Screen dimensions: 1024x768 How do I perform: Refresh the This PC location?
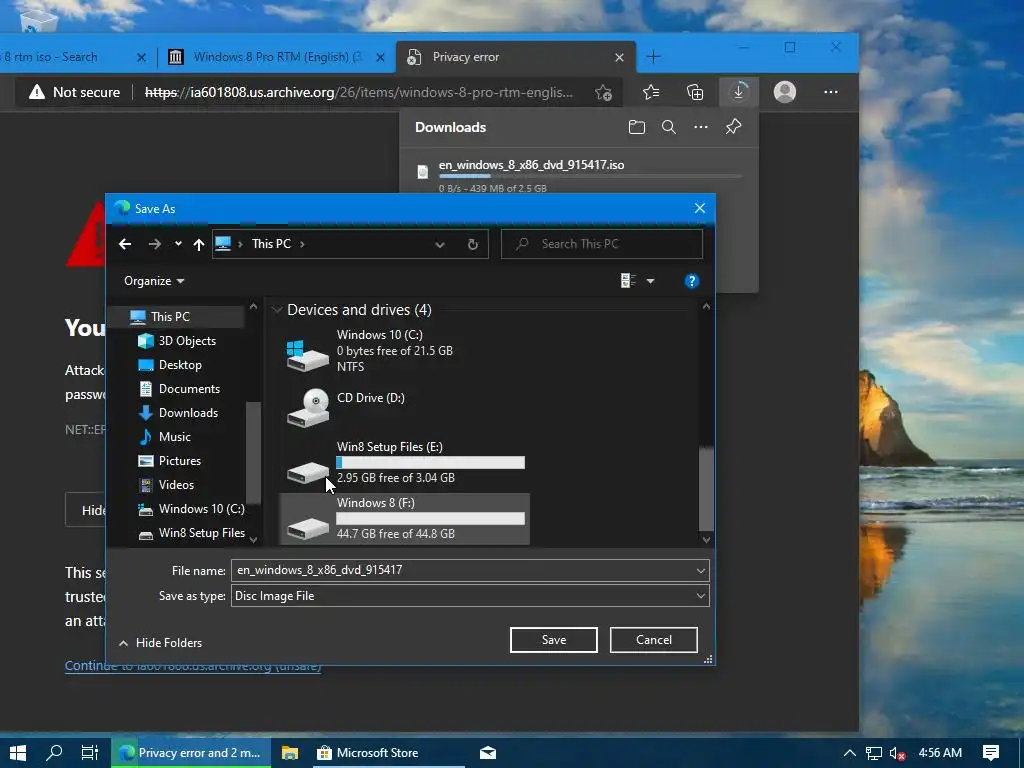(x=473, y=244)
